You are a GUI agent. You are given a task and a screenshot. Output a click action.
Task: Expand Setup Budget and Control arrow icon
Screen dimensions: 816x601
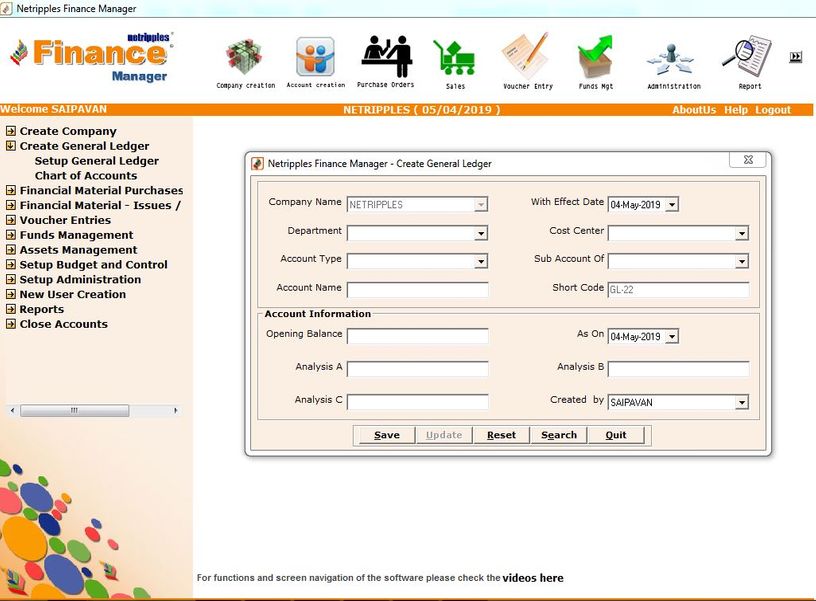[10, 264]
